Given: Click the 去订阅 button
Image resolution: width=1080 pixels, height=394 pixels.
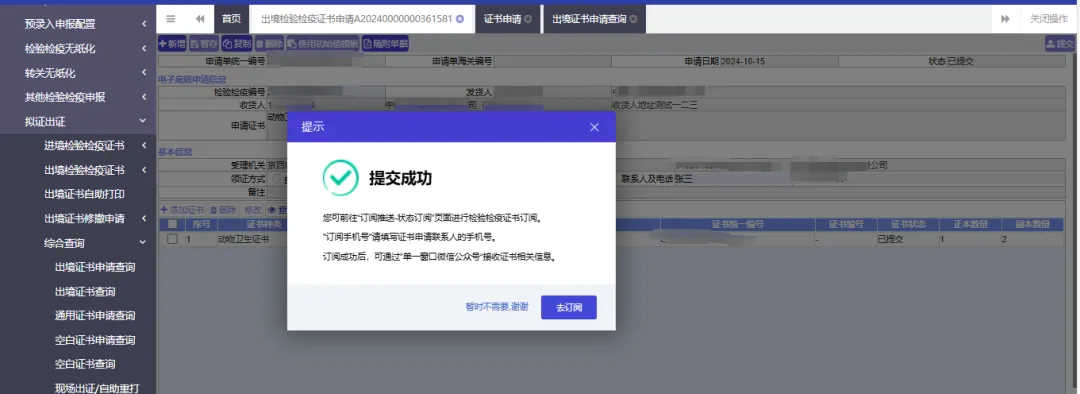Looking at the screenshot, I should point(568,307).
